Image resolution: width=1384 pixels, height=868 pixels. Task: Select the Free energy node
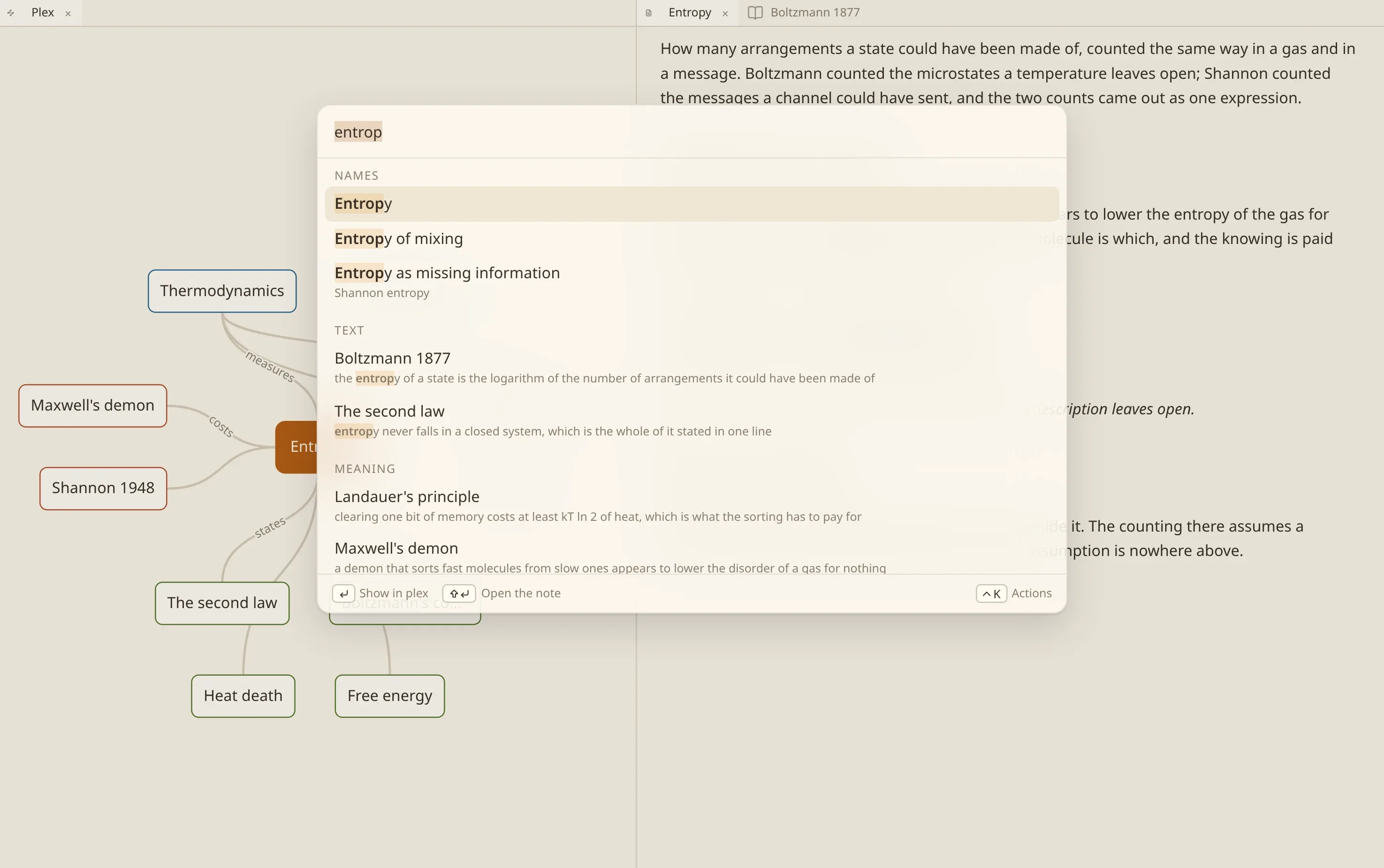[390, 696]
